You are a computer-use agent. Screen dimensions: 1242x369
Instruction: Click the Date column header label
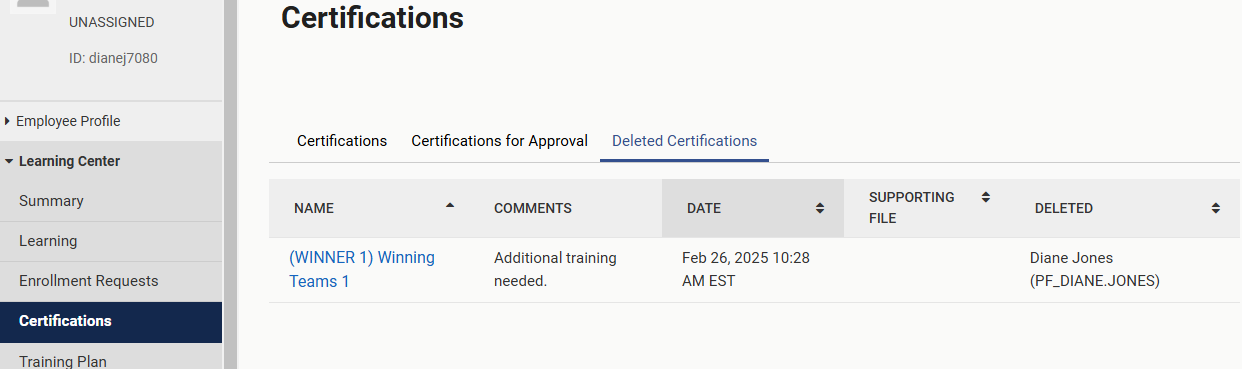point(704,208)
